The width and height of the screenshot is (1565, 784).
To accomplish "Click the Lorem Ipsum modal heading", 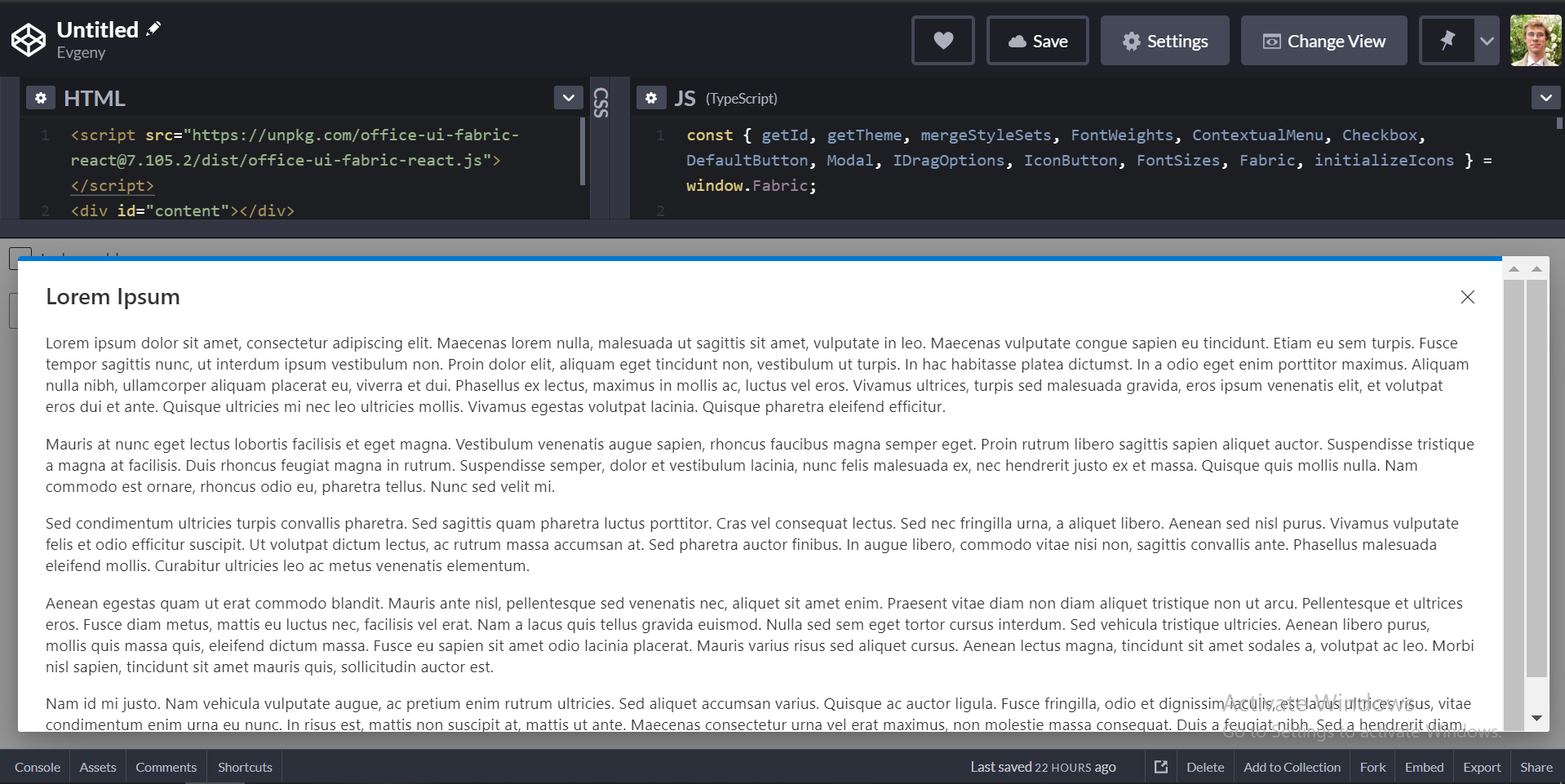I will pos(113,297).
